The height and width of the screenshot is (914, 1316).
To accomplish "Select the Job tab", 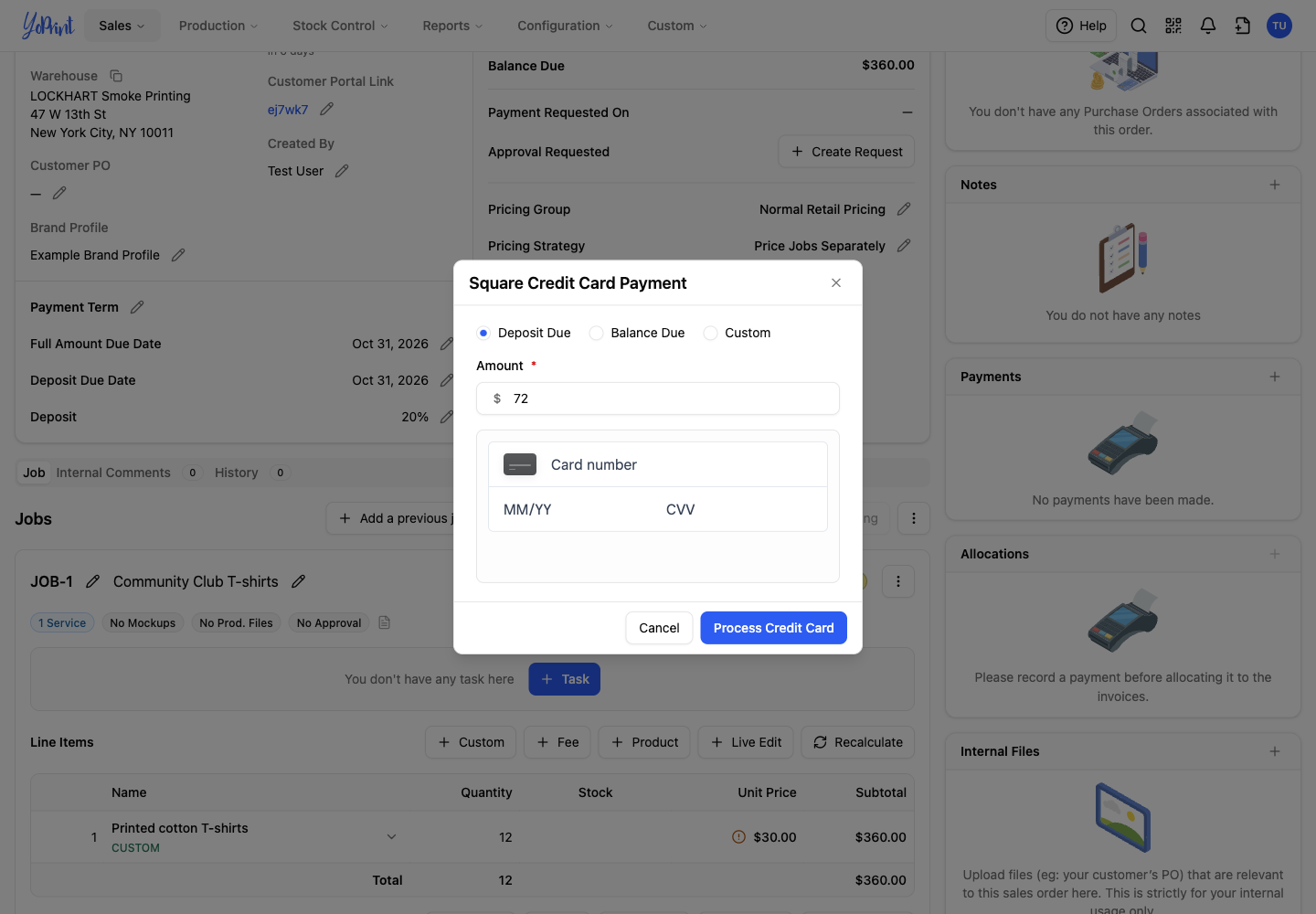I will [34, 473].
